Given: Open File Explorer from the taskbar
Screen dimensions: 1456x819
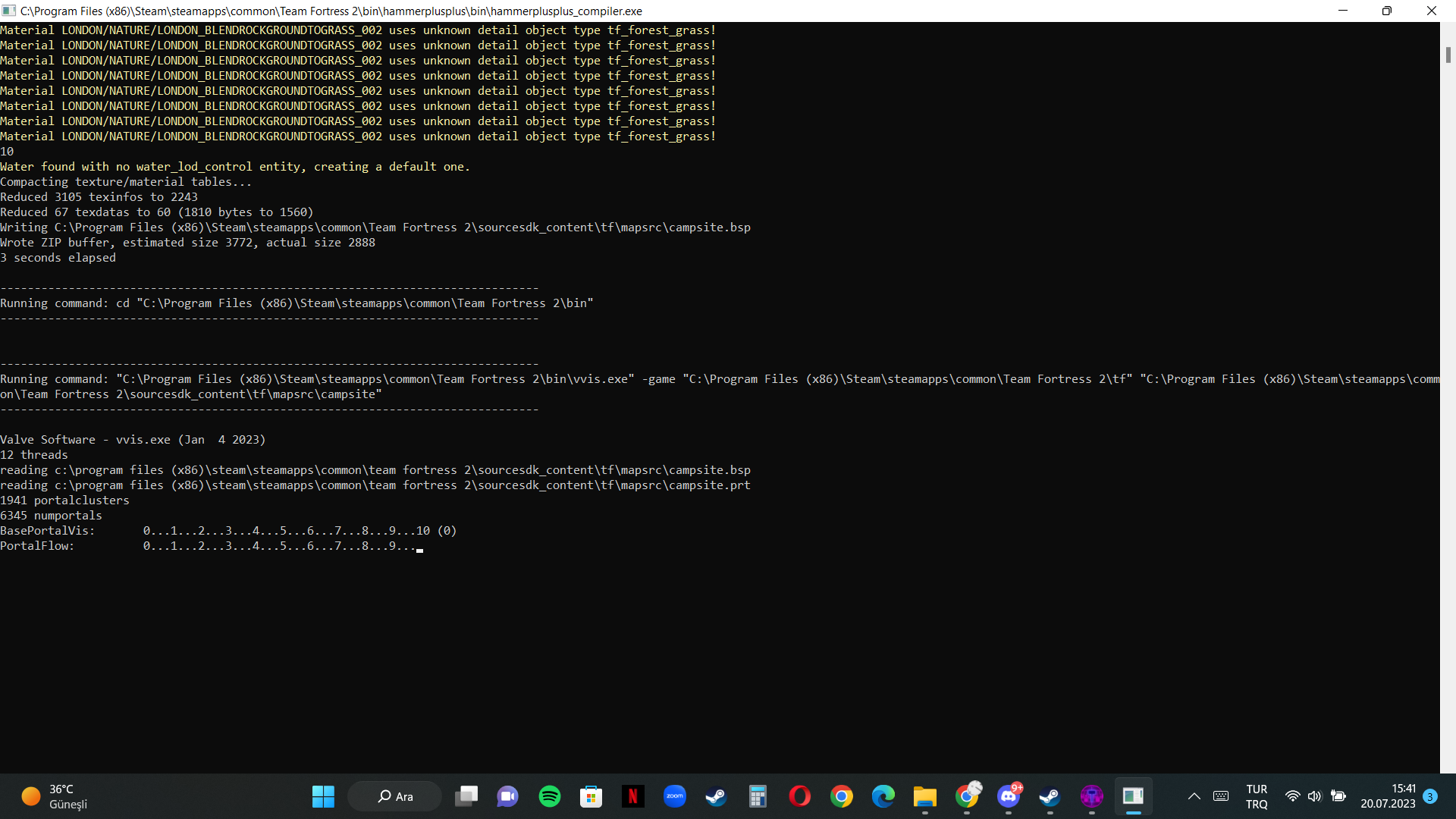Looking at the screenshot, I should click(924, 796).
